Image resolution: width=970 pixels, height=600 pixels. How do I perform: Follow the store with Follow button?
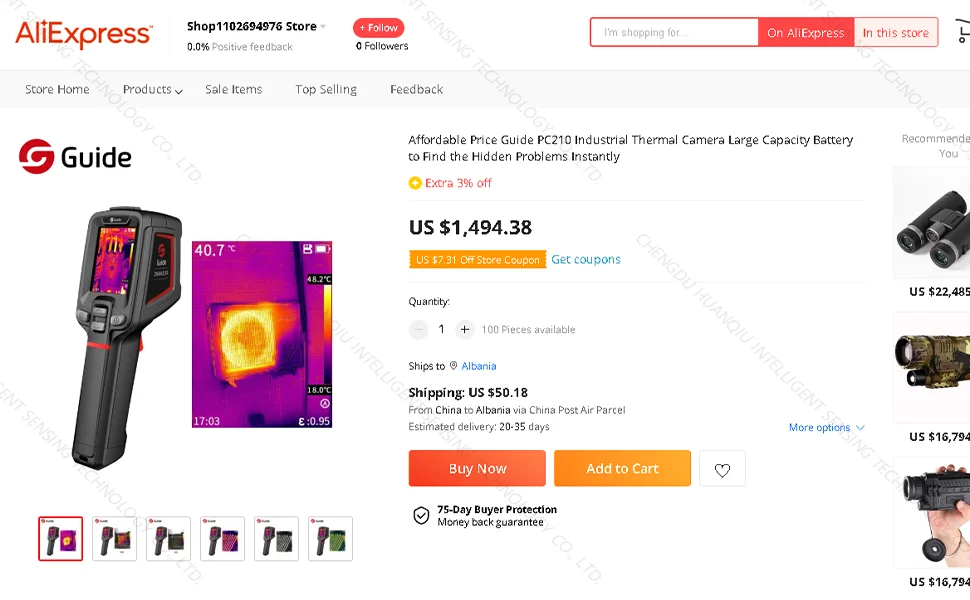pyautogui.click(x=378, y=28)
